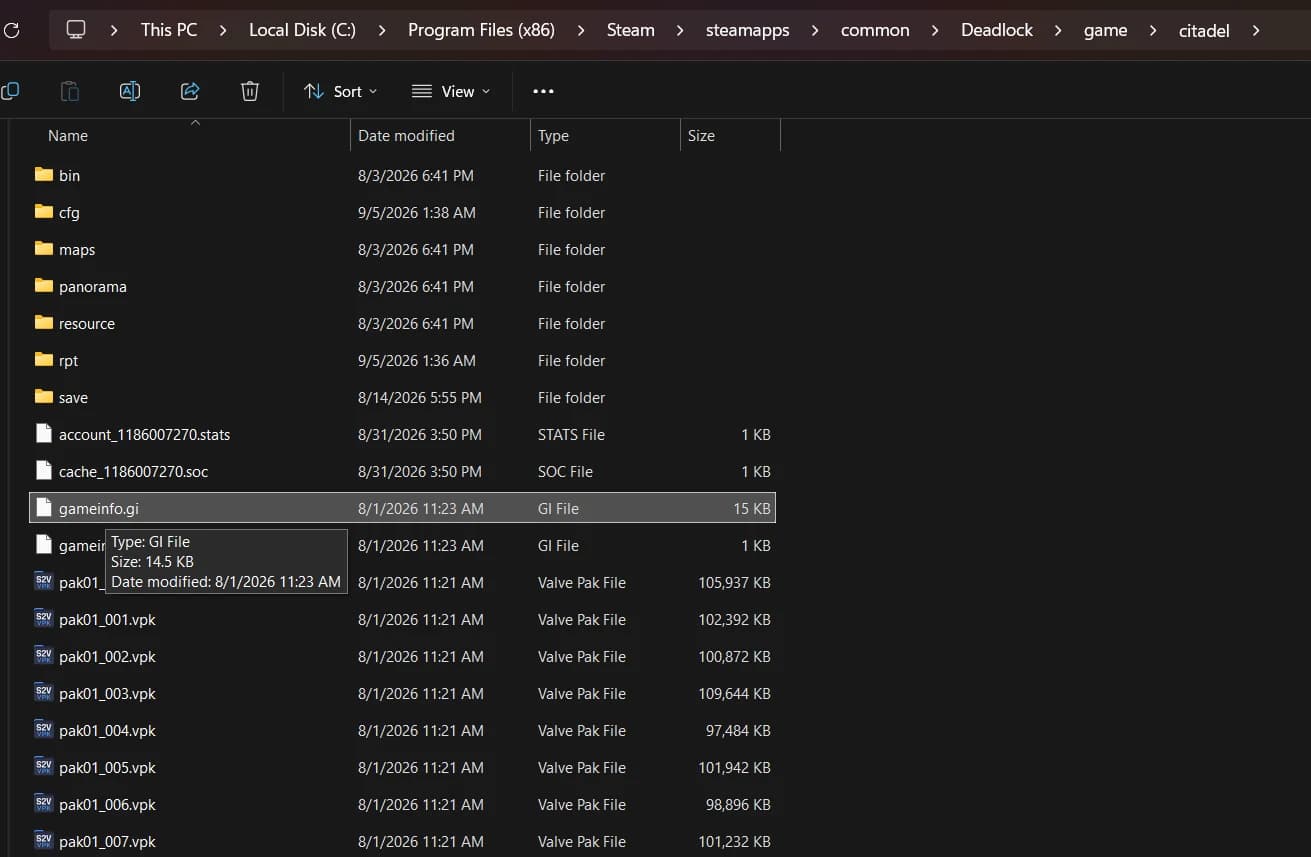Screen dimensions: 1311x857
Task: Click the maps folder icon
Action: pos(43,249)
